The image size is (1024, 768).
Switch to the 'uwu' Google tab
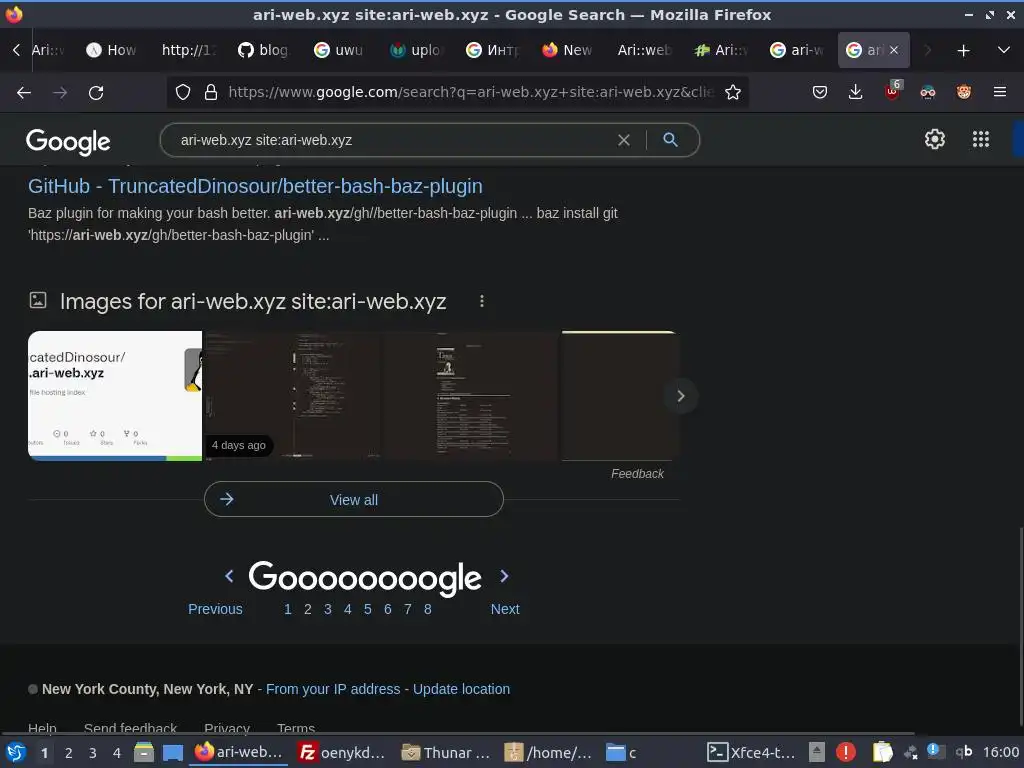tap(339, 50)
